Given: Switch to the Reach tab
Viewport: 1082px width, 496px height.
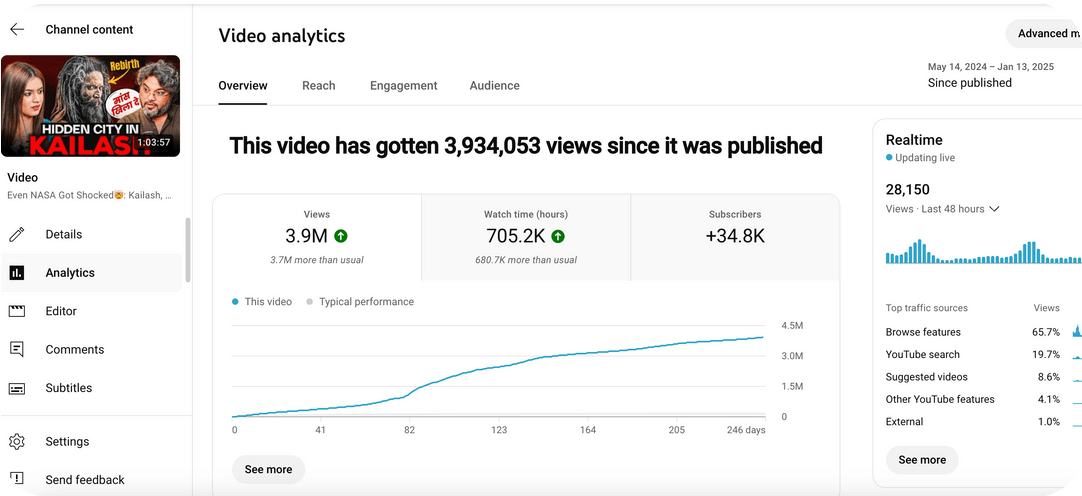Looking at the screenshot, I should click(x=318, y=86).
